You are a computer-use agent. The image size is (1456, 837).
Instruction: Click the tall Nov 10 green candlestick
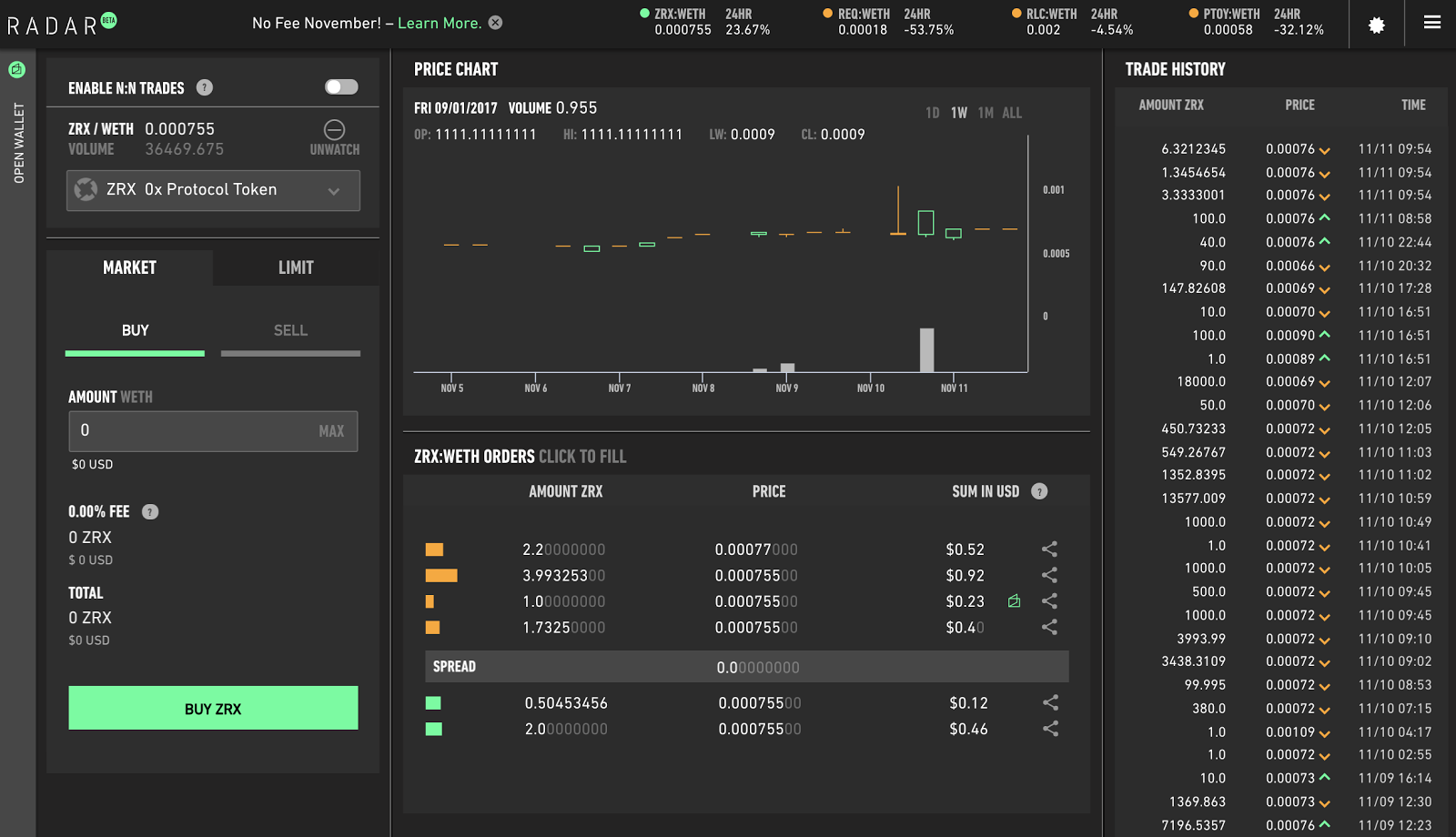[x=925, y=222]
